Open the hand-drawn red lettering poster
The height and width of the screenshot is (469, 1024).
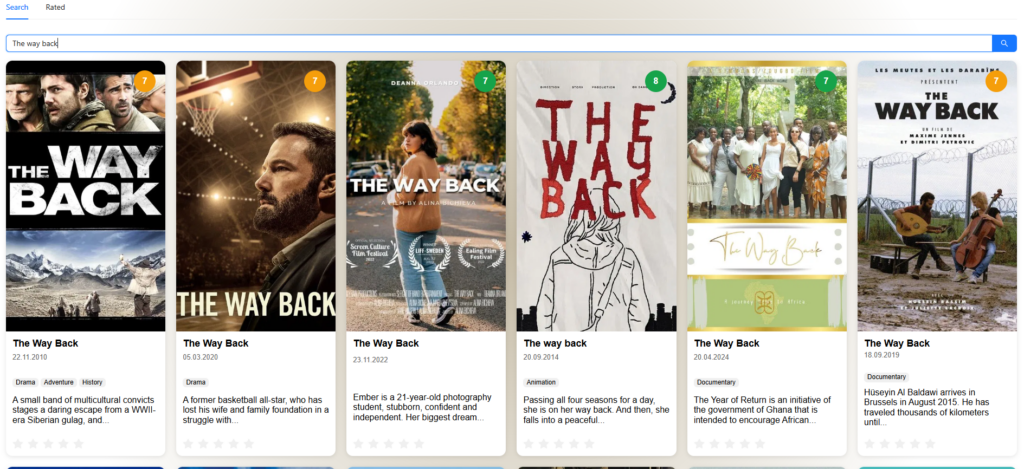point(596,196)
